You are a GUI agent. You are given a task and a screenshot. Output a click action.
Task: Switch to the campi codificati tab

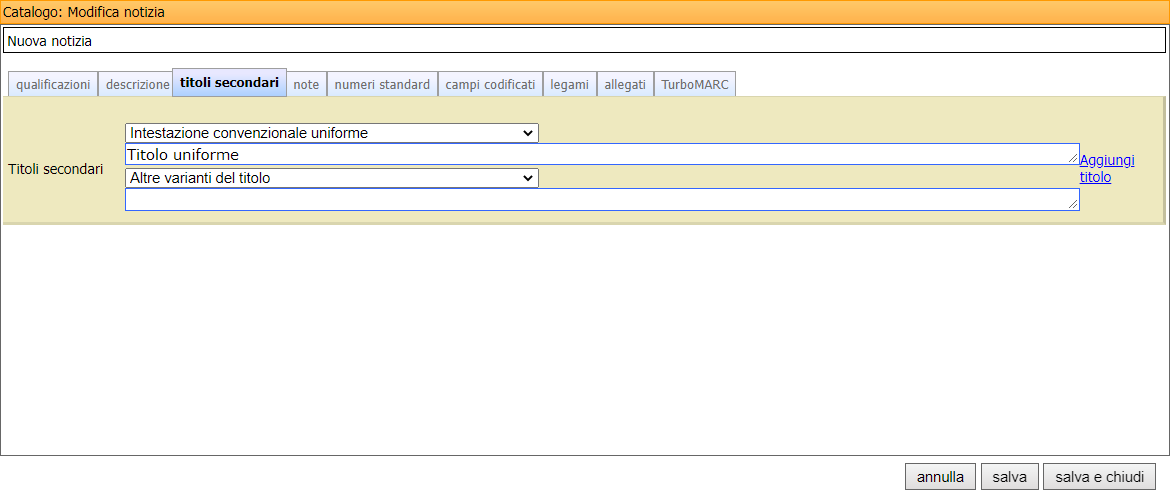[490, 85]
